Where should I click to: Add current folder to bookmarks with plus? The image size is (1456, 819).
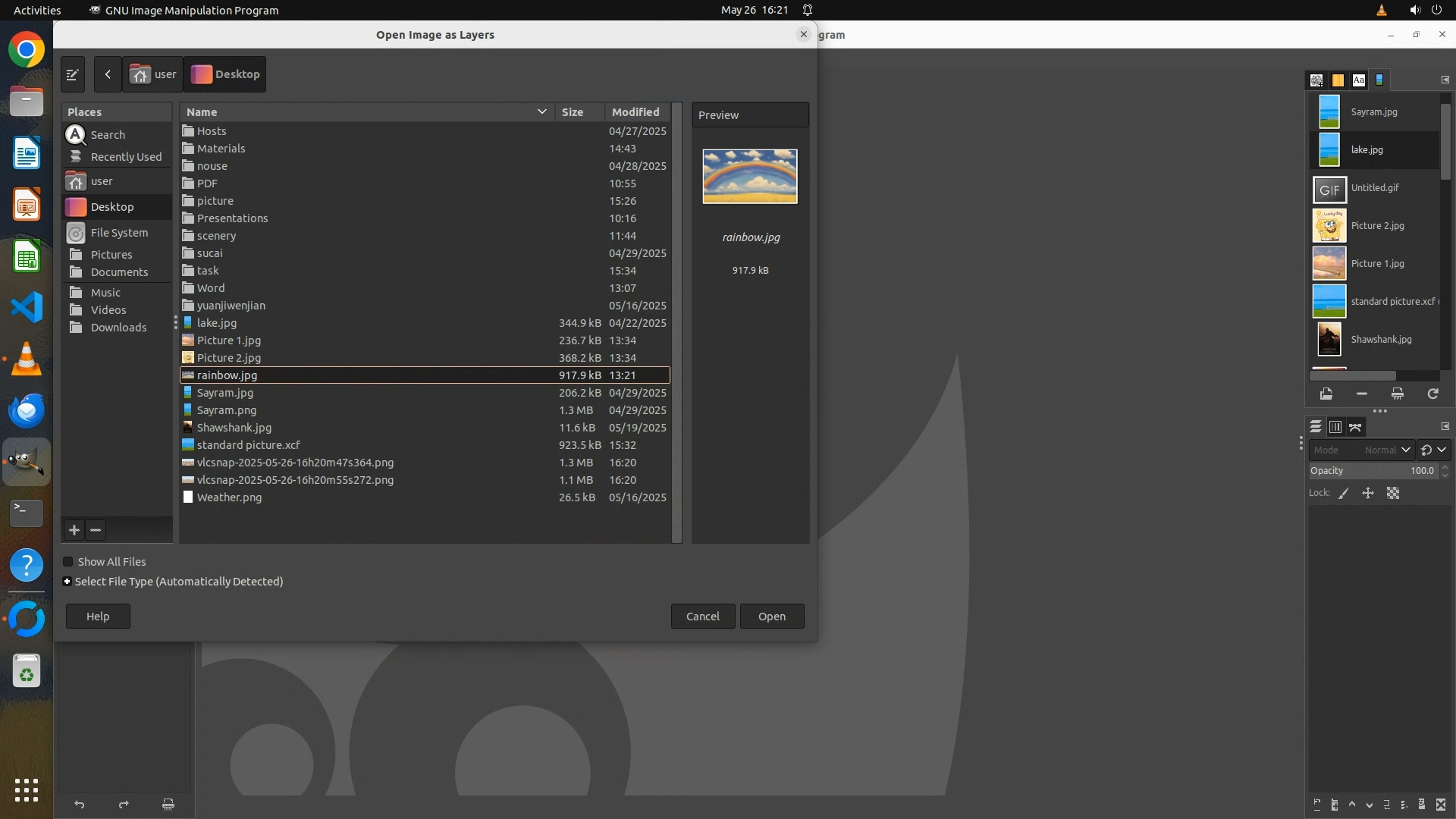[x=74, y=530]
